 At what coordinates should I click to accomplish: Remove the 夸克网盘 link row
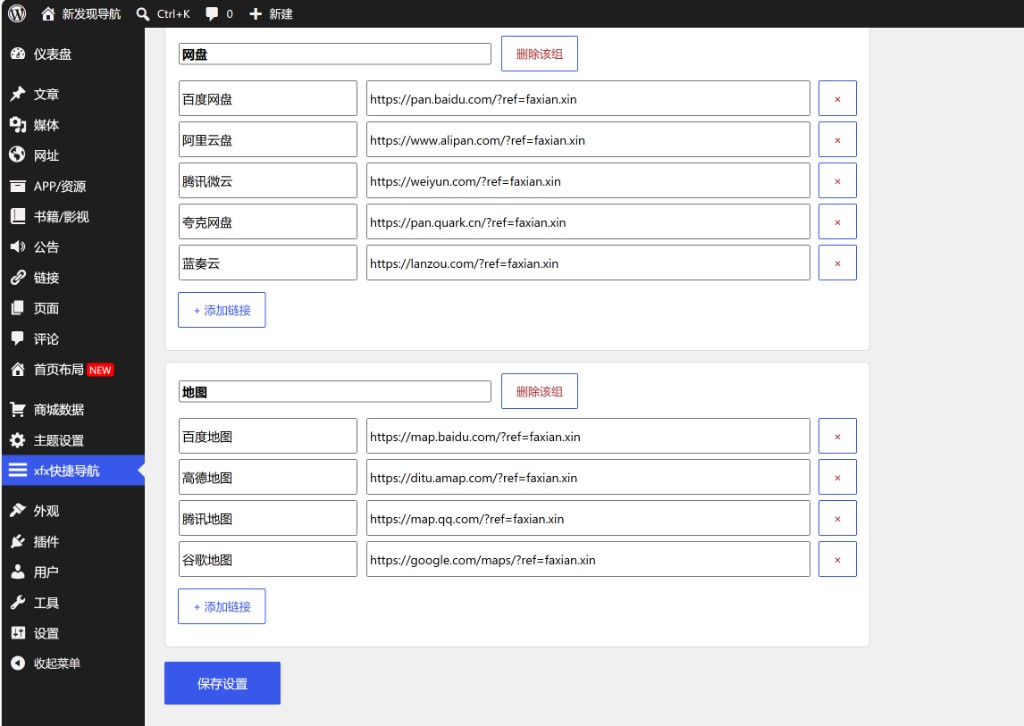coord(837,222)
